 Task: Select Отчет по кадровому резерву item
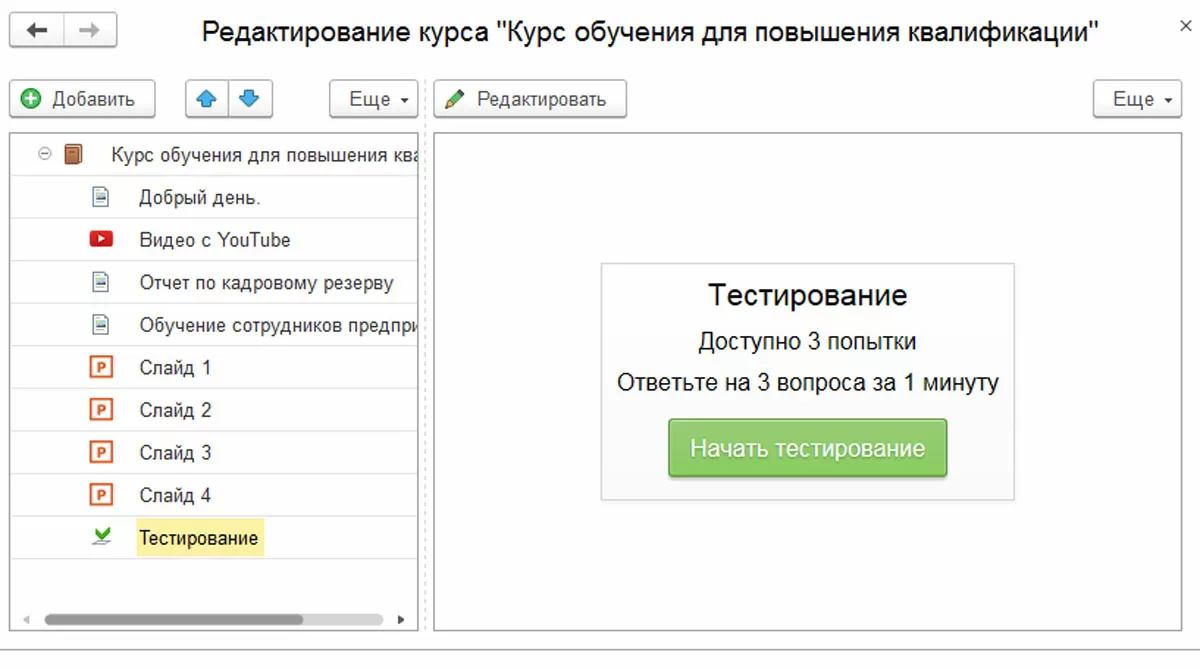coord(266,283)
